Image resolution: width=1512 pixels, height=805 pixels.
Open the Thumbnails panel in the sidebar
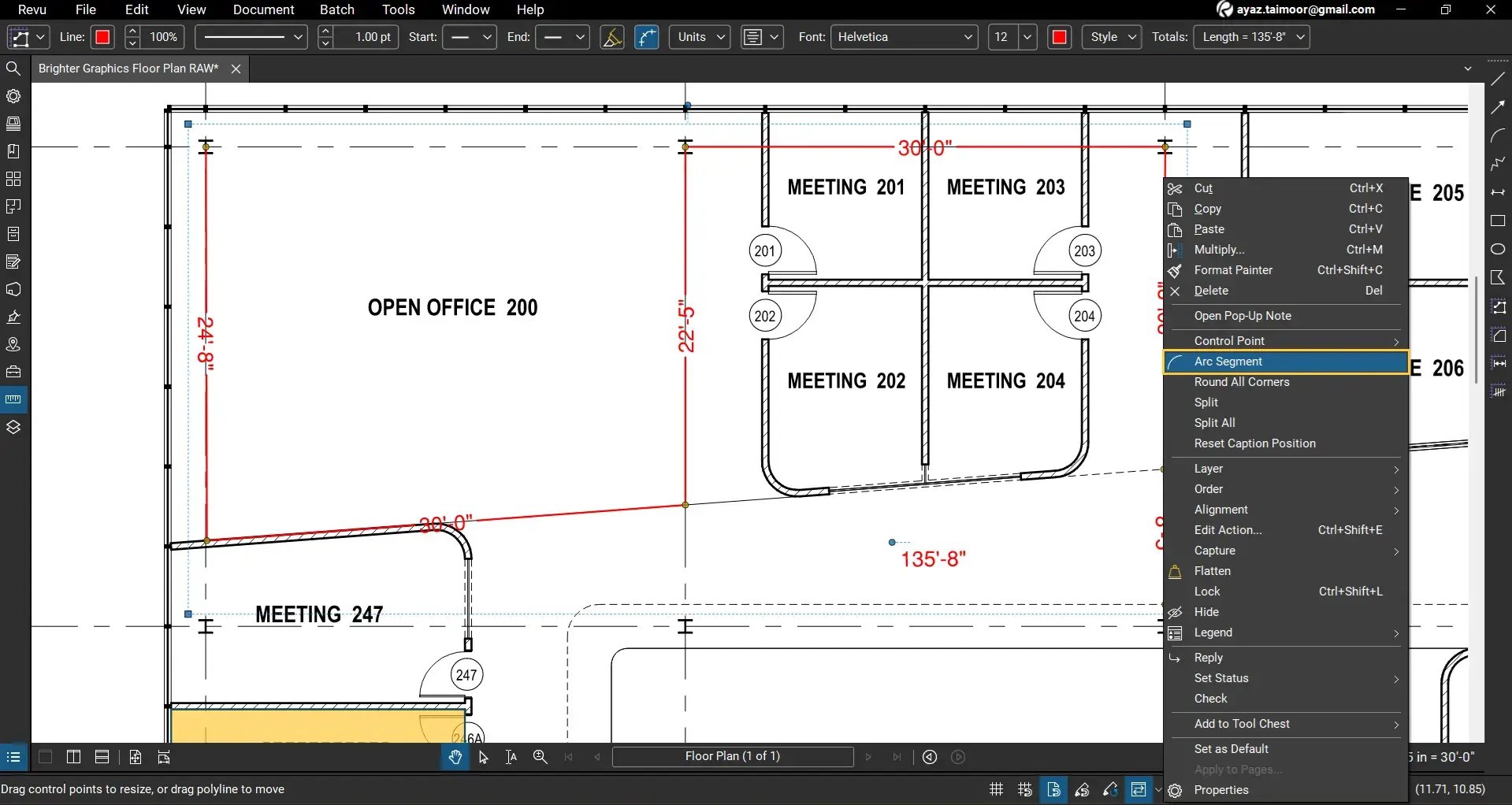(13, 124)
